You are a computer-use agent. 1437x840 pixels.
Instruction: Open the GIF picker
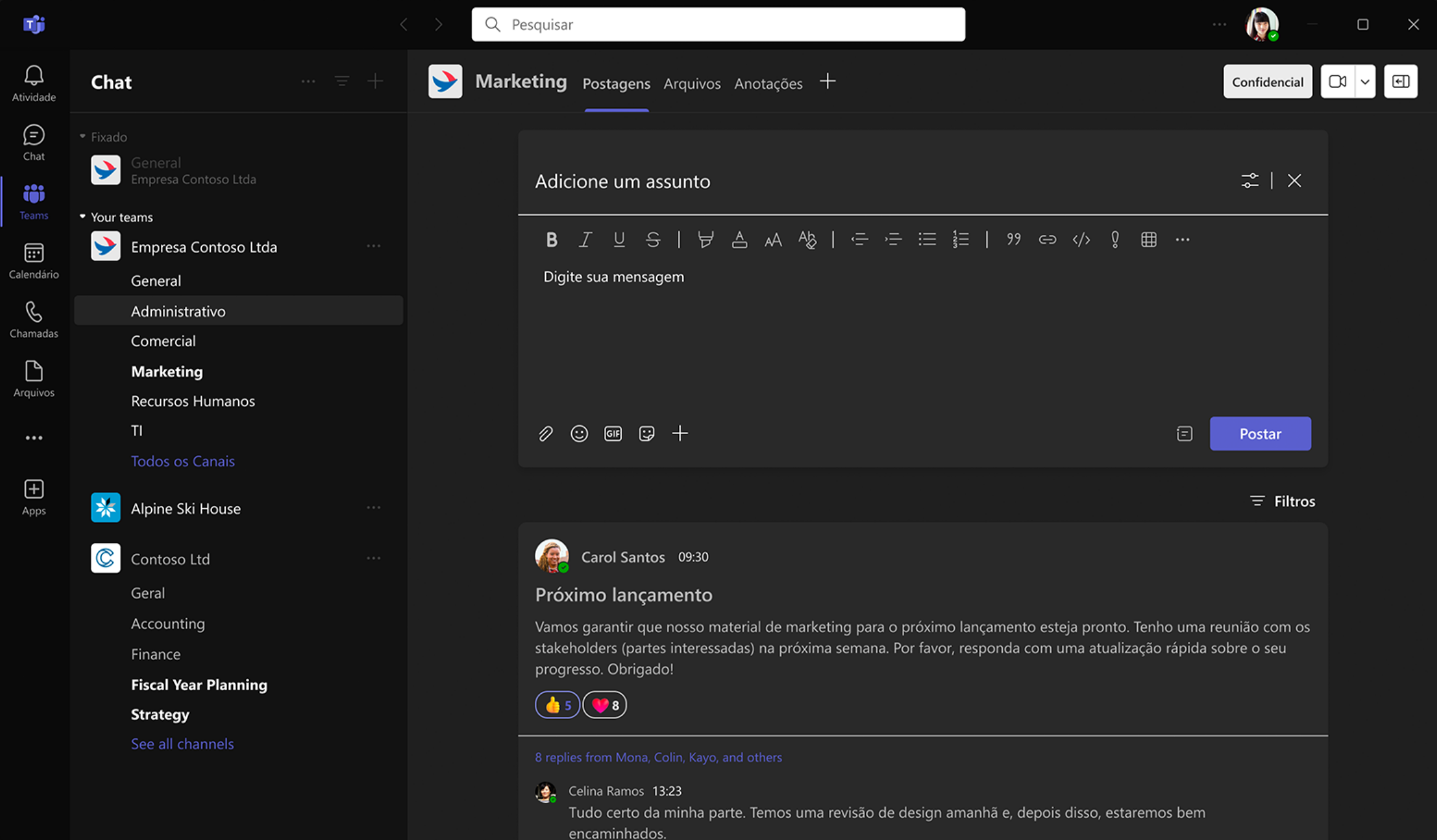[613, 434]
